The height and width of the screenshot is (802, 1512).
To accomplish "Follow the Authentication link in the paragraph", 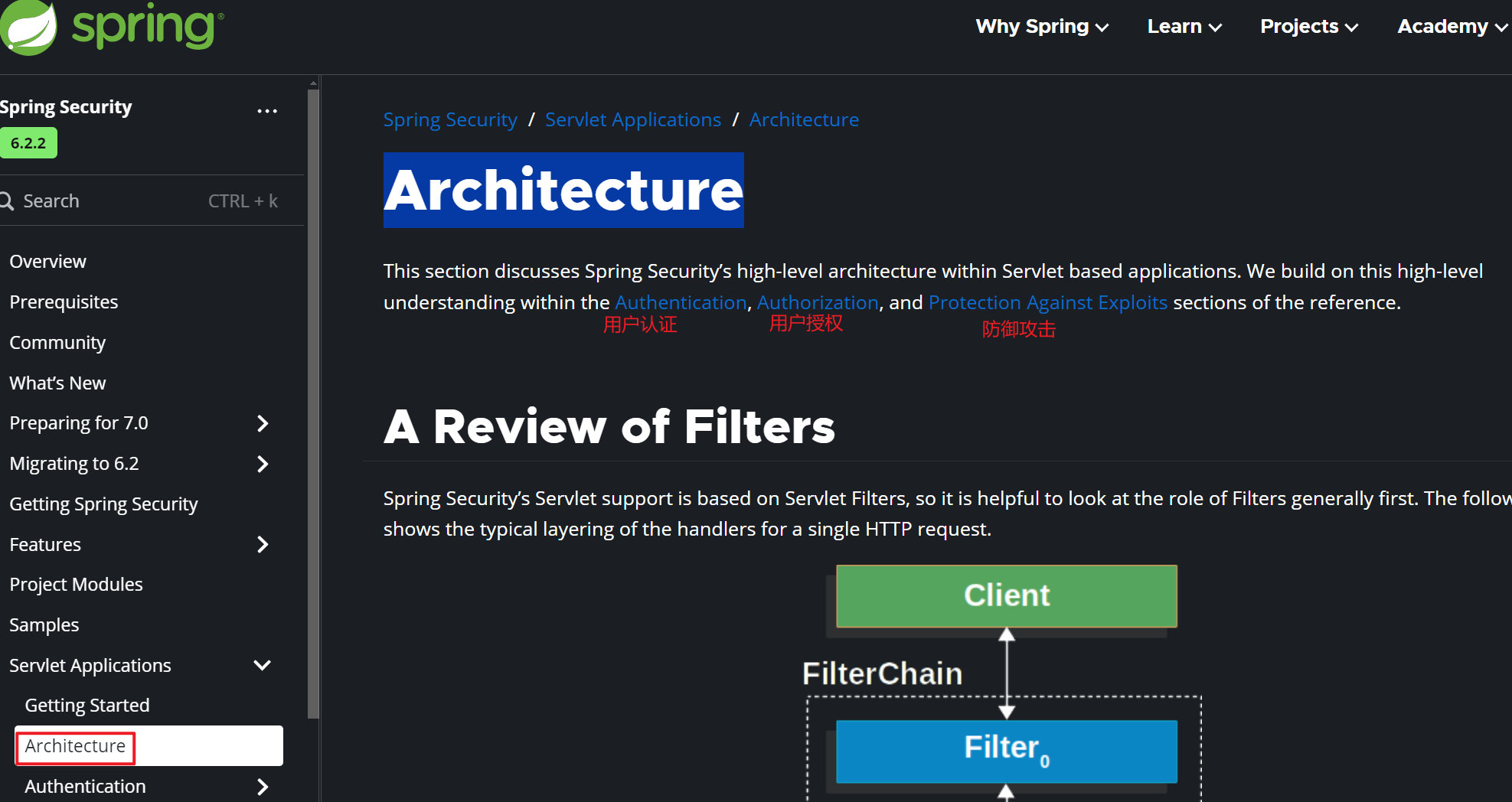I will click(x=681, y=303).
